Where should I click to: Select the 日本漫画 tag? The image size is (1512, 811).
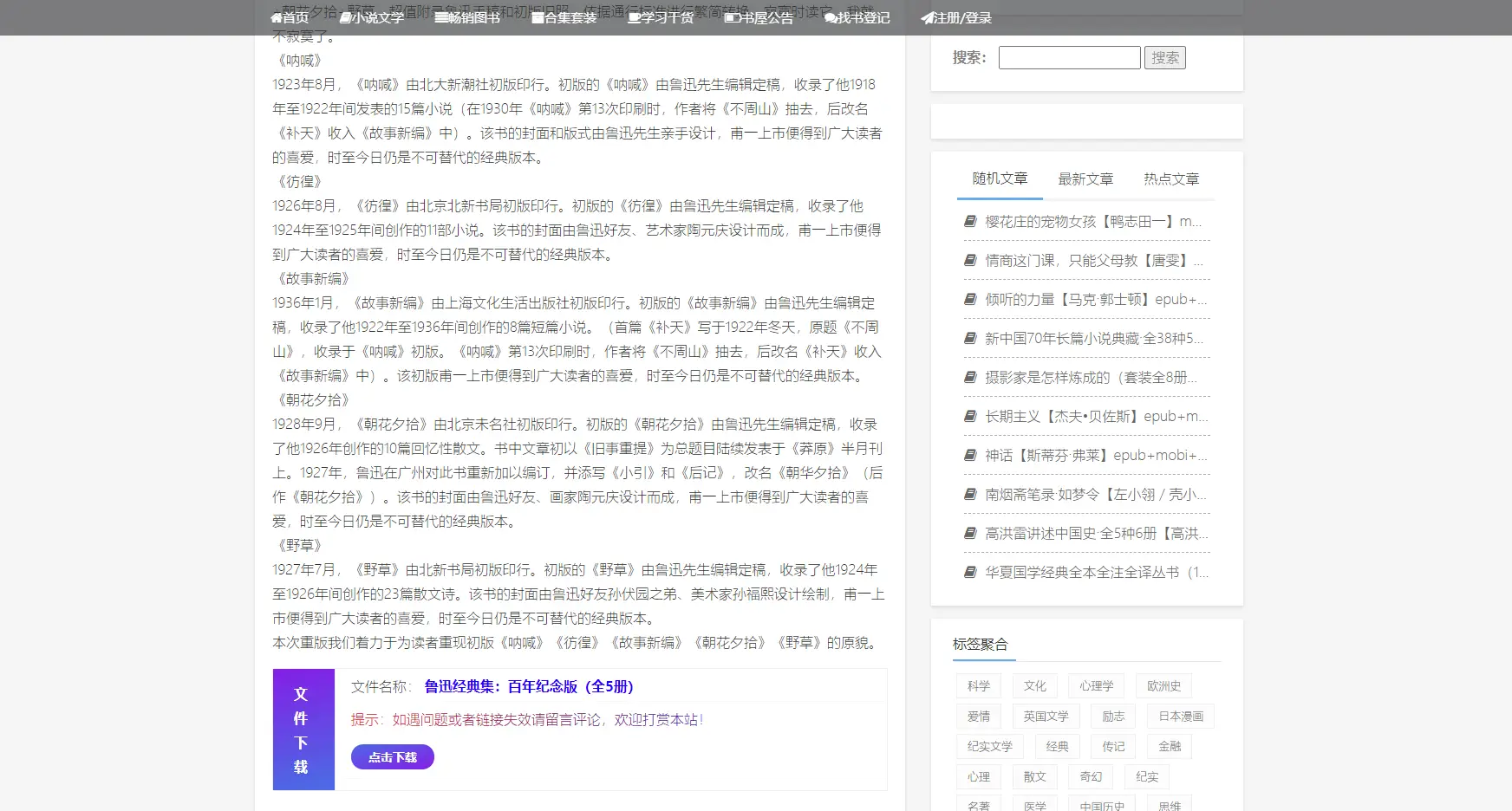tap(1181, 716)
